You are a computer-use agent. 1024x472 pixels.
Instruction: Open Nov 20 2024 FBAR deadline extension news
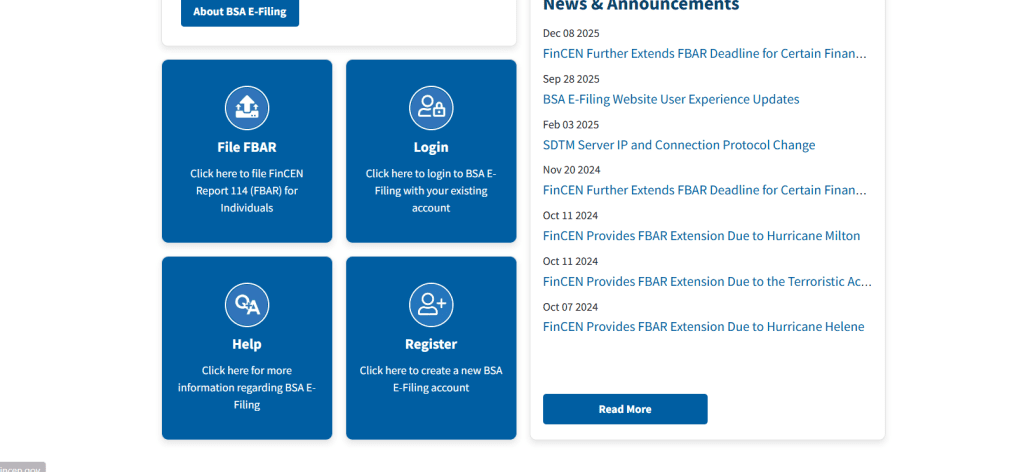[x=705, y=190]
